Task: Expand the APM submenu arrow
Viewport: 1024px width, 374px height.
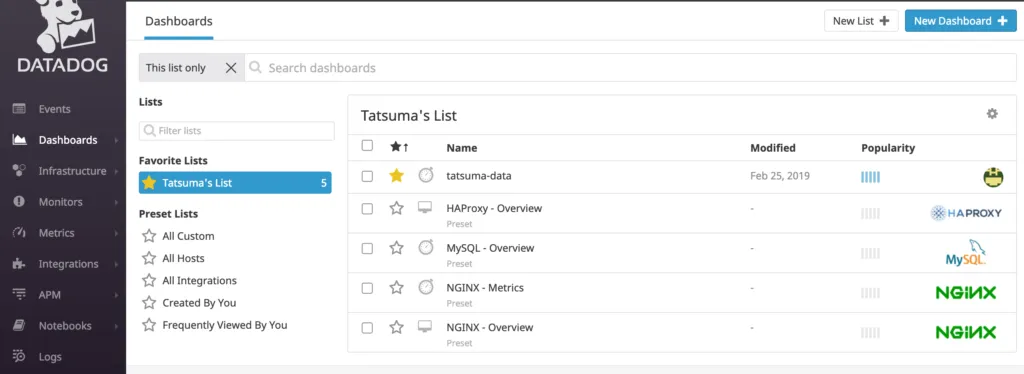Action: pos(116,295)
